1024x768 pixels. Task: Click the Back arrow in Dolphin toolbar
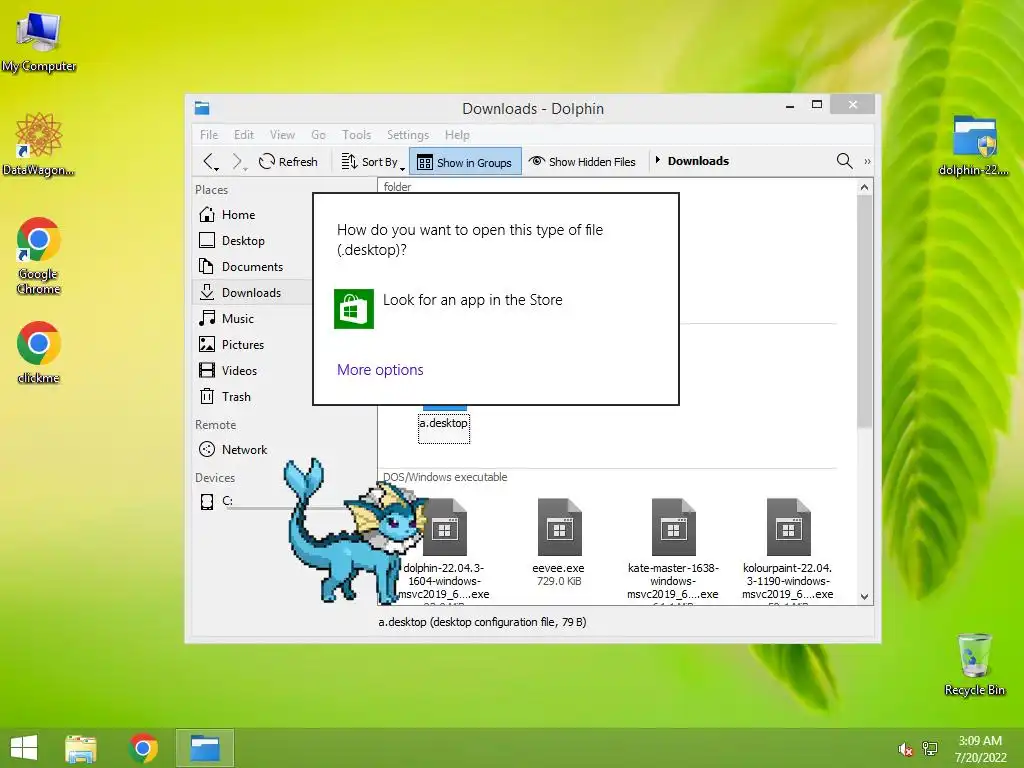210,161
